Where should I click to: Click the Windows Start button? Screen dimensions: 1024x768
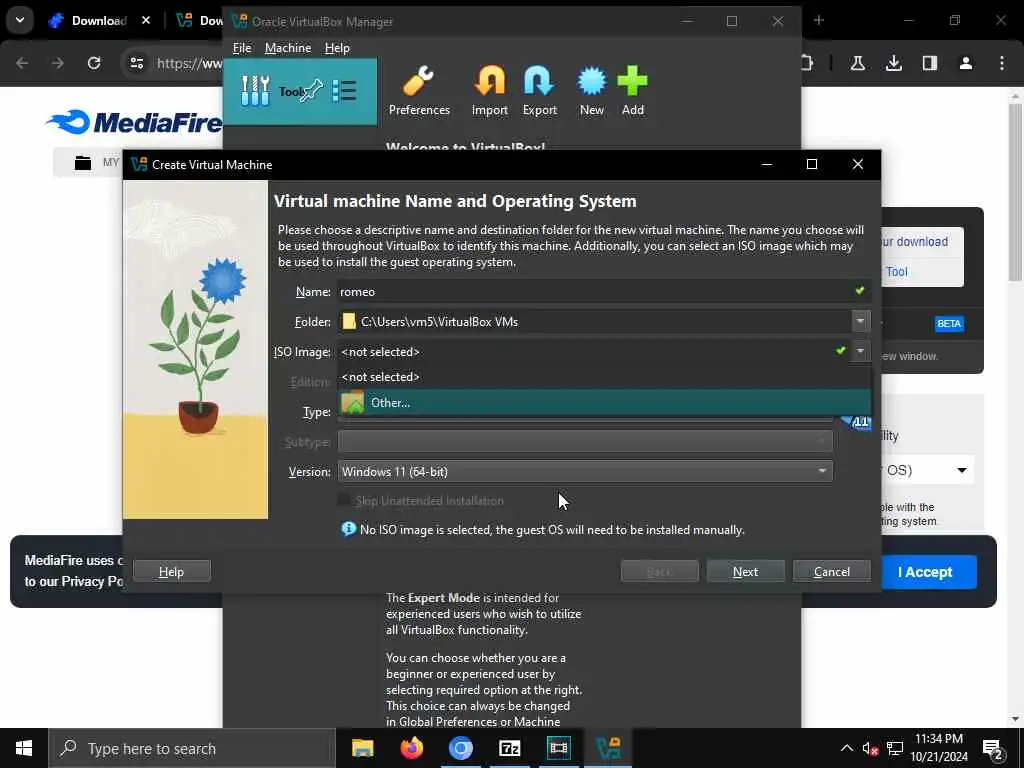[x=24, y=748]
